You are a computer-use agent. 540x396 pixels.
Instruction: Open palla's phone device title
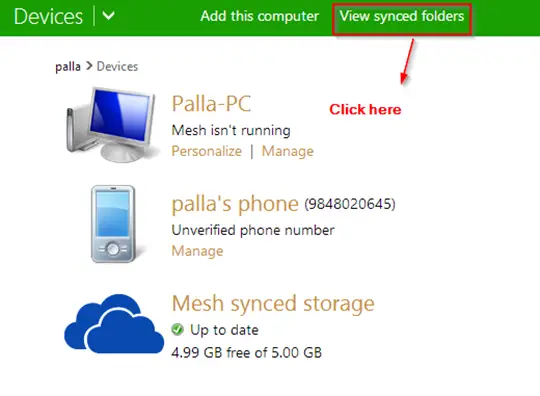coord(235,204)
